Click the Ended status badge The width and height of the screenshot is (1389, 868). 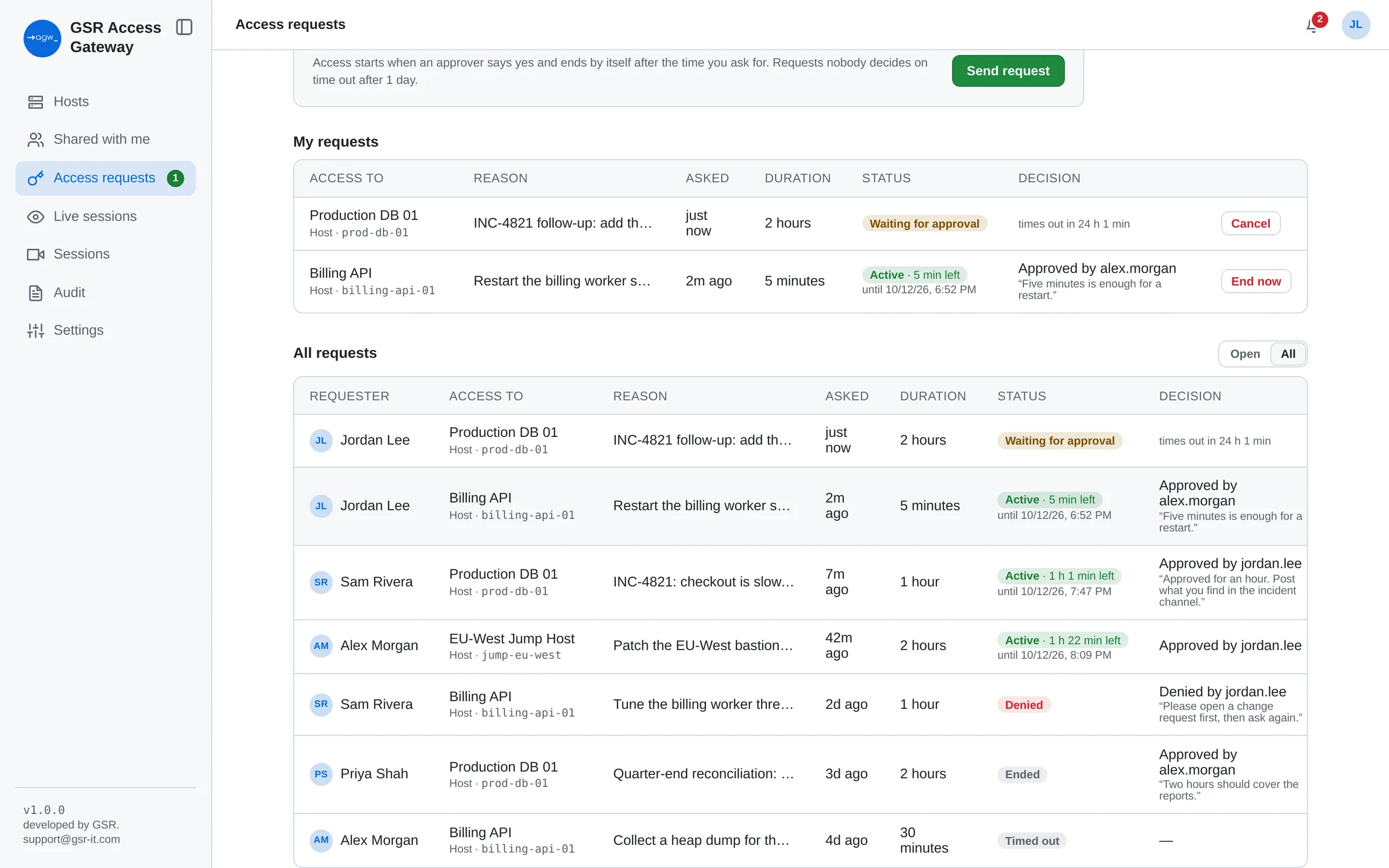click(x=1021, y=775)
